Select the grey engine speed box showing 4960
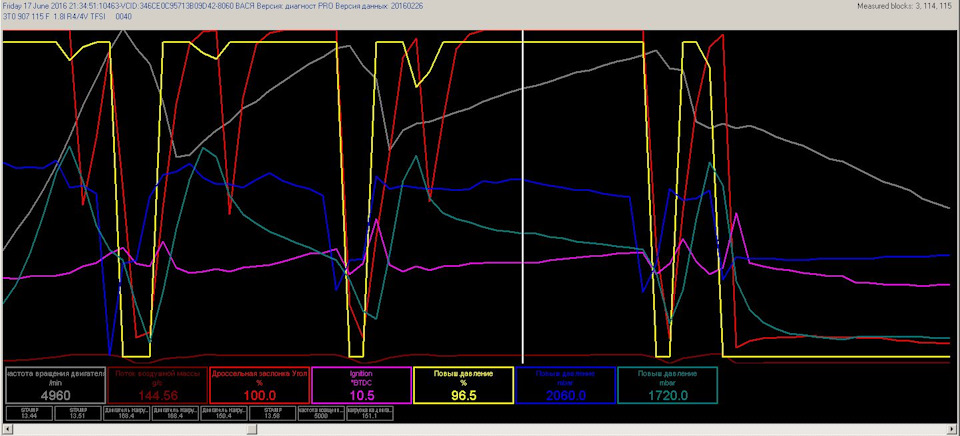 [x=54, y=385]
